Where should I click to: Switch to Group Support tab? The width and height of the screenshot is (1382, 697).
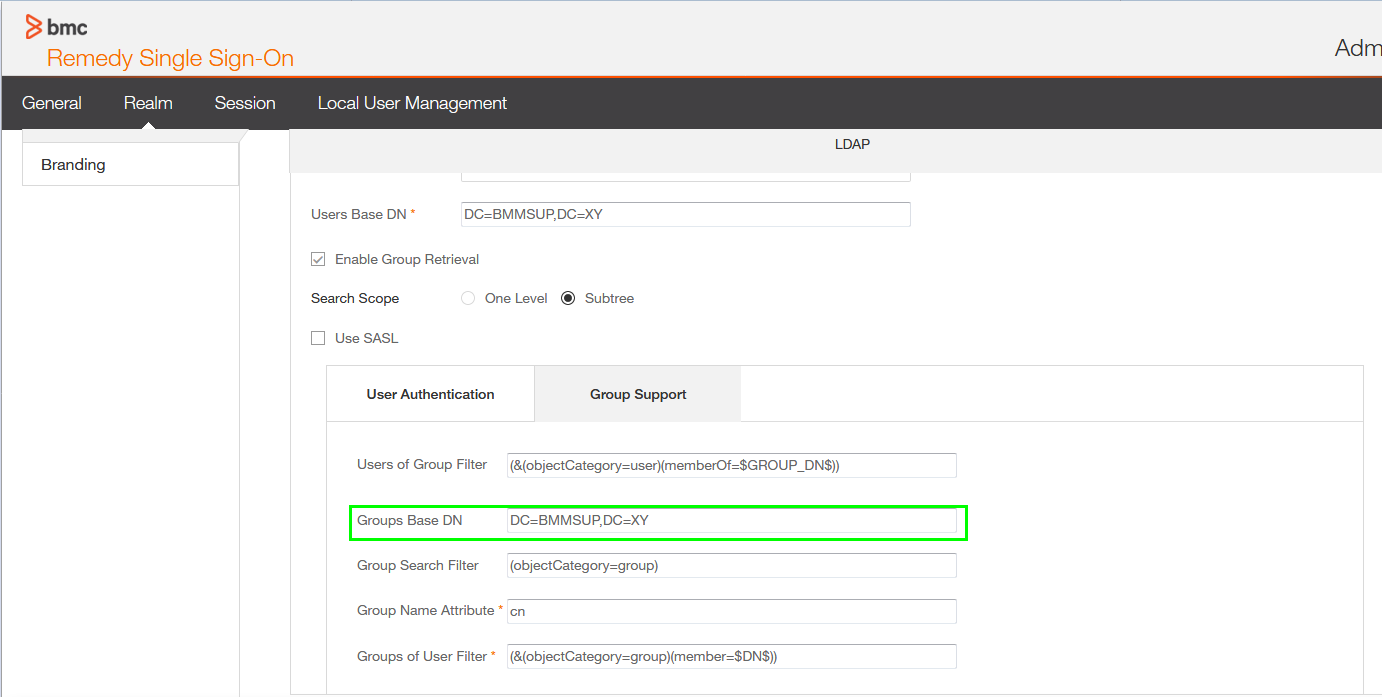[x=638, y=394]
